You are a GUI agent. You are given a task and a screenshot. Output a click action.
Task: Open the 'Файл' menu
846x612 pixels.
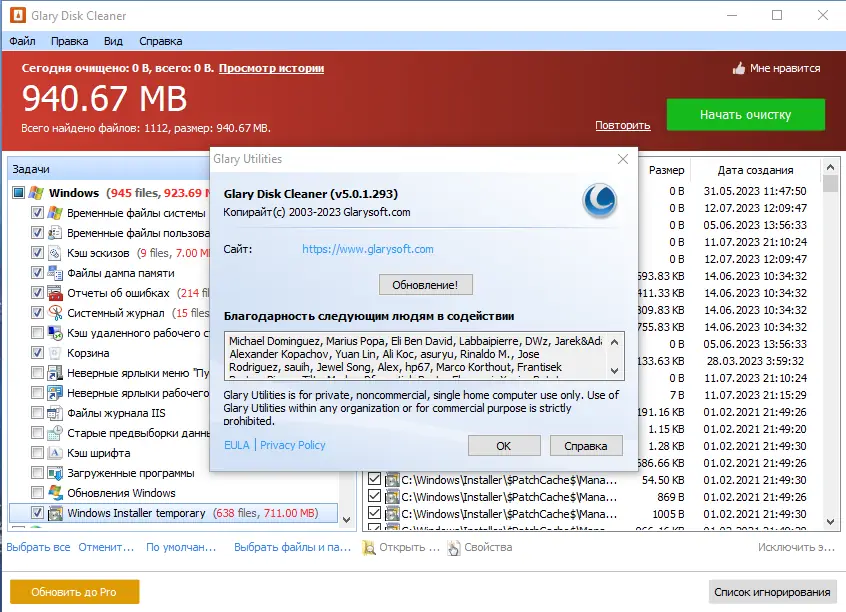point(22,41)
